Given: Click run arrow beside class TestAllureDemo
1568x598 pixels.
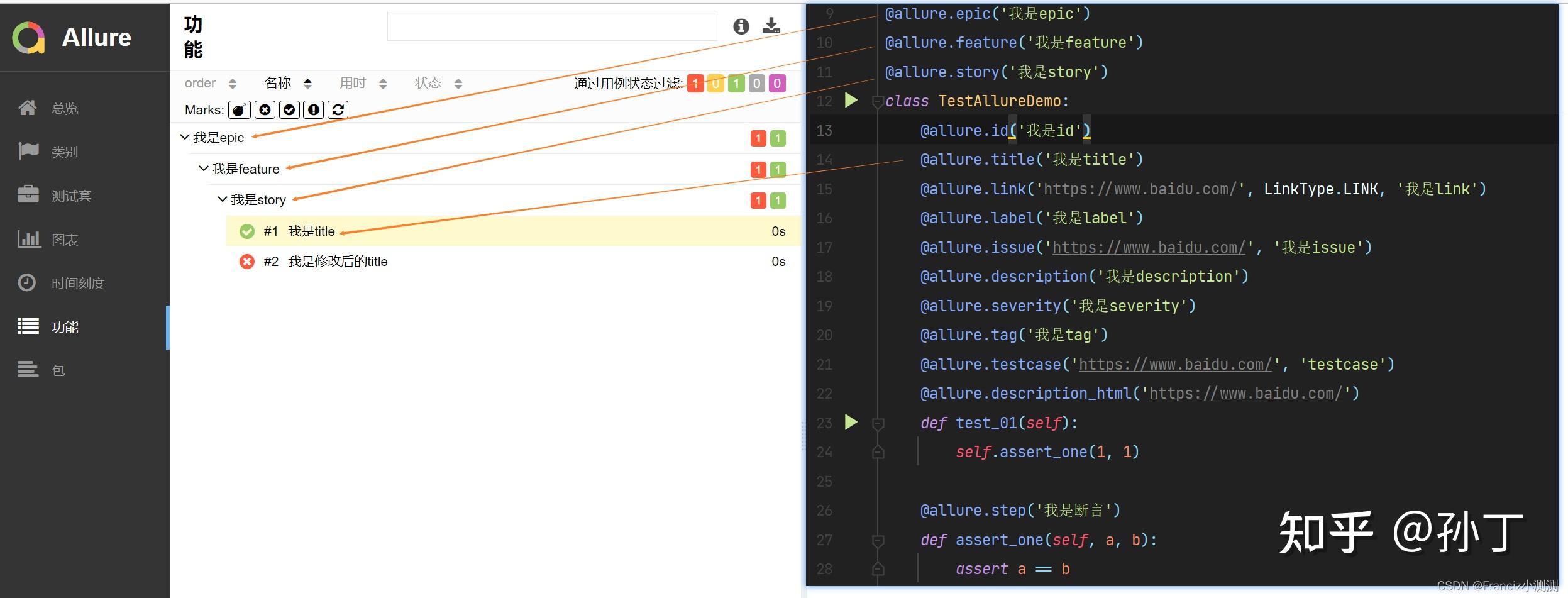Looking at the screenshot, I should [x=851, y=101].
